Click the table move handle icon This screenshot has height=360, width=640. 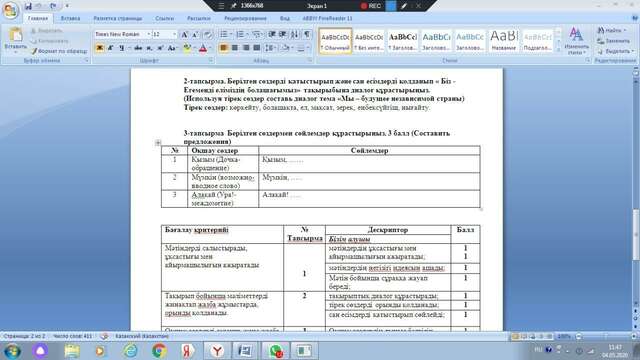click(158, 142)
